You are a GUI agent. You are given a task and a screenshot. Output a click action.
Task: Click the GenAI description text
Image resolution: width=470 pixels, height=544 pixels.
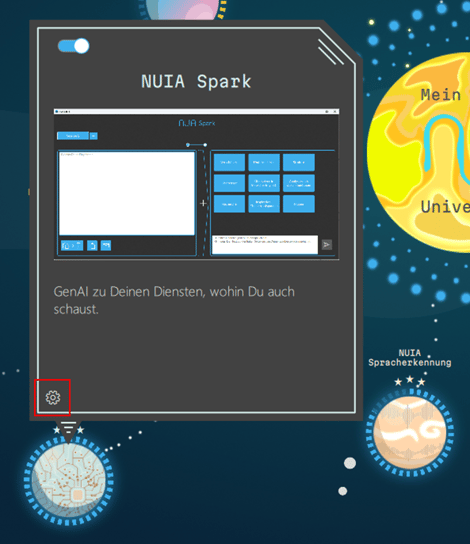174,300
